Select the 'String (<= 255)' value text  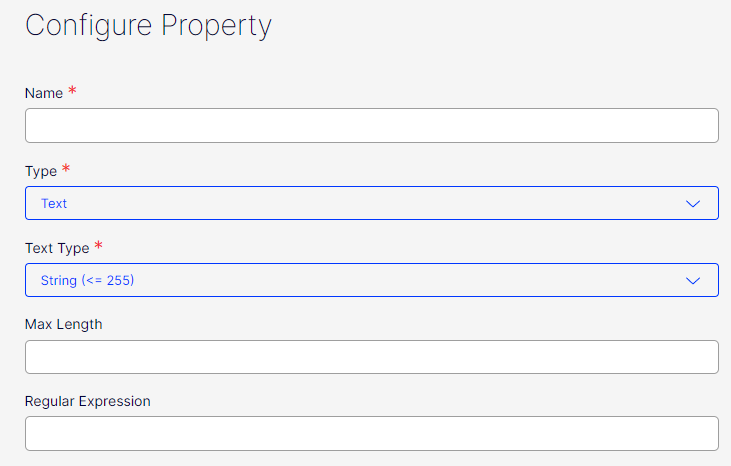point(88,280)
